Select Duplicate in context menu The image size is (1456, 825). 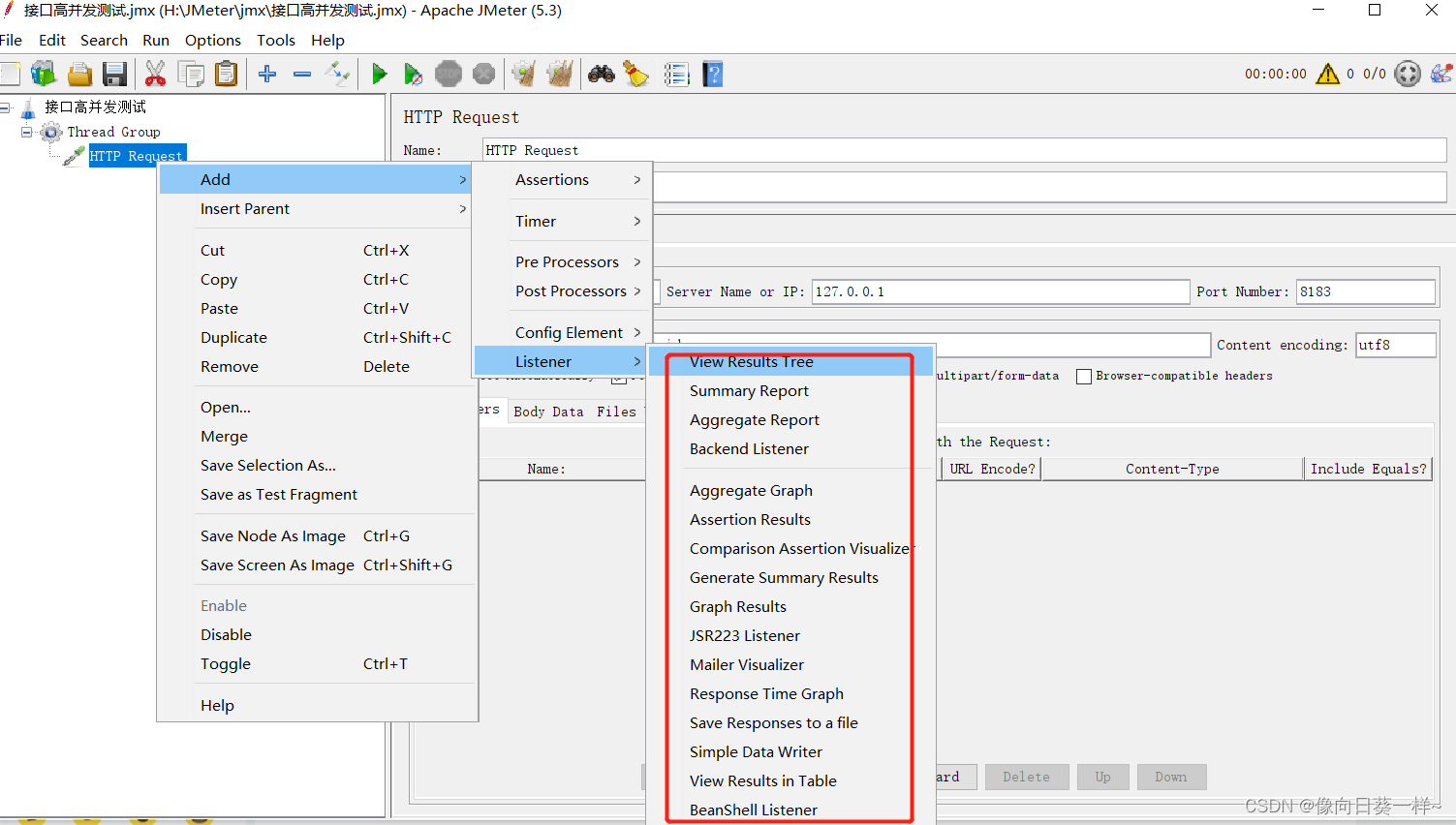[316, 338]
